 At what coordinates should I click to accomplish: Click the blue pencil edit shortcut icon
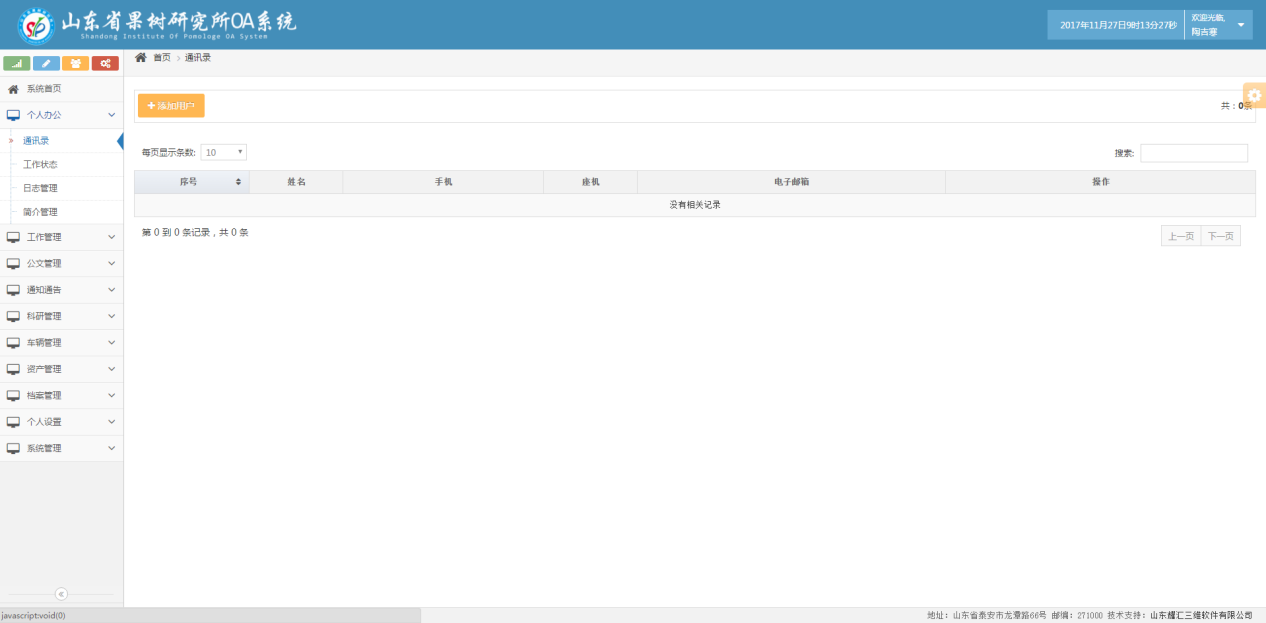coord(46,63)
